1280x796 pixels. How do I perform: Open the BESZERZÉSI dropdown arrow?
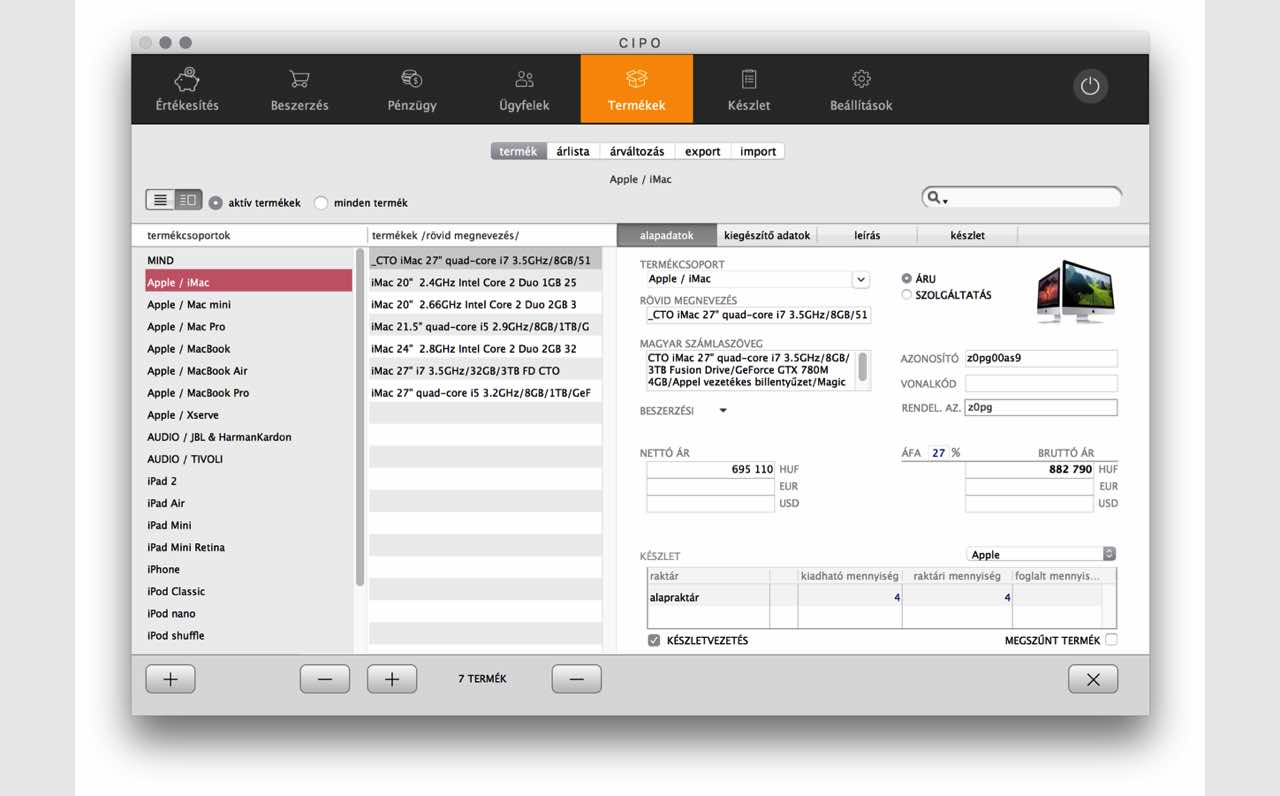[723, 411]
